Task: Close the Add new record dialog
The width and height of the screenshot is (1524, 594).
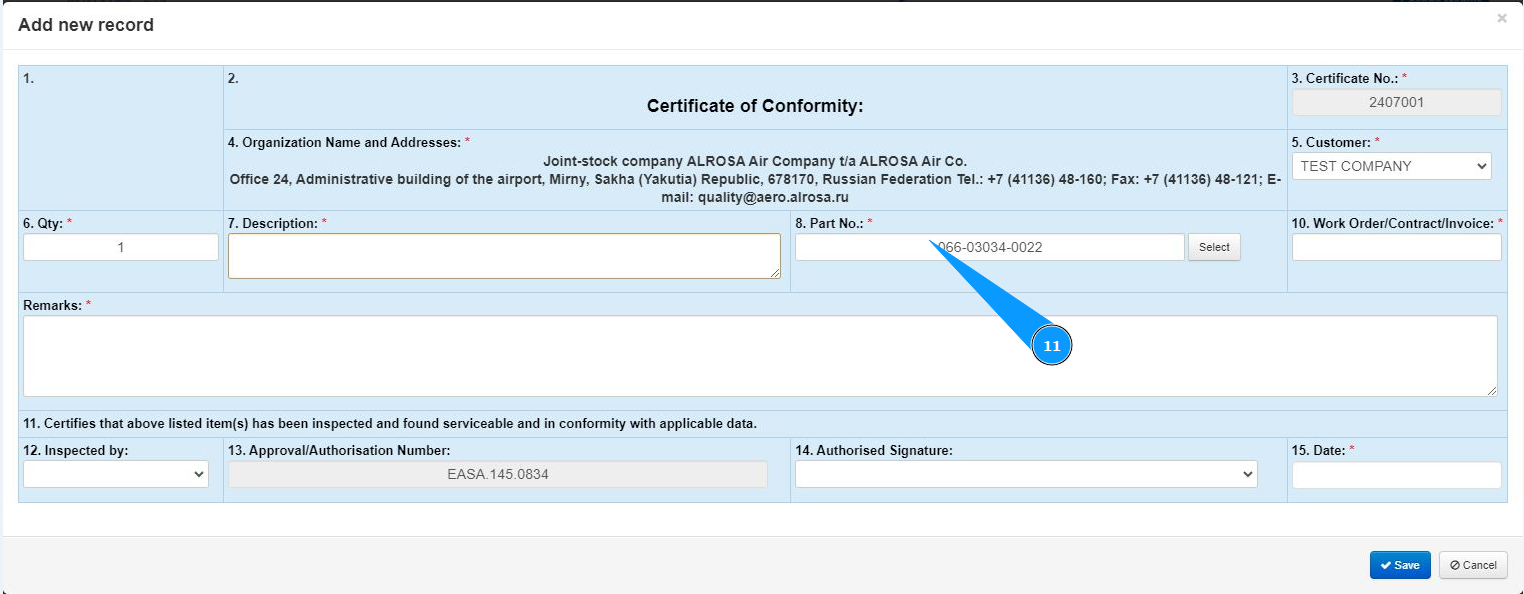Action: (x=1501, y=18)
